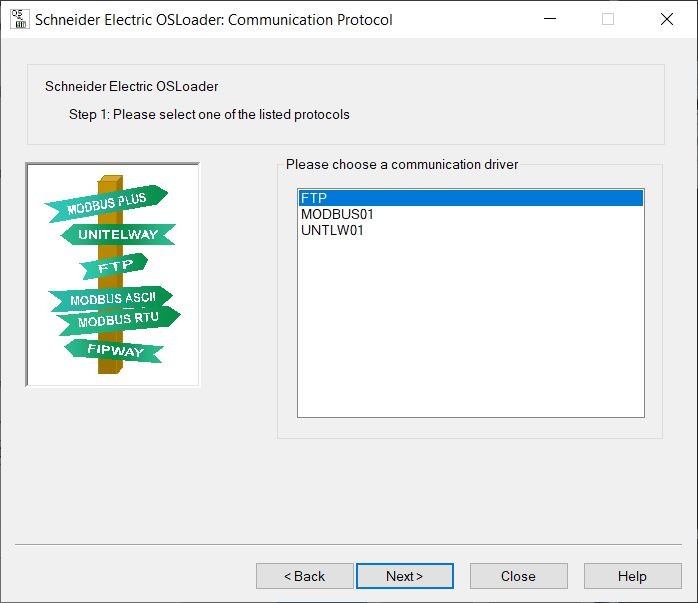The height and width of the screenshot is (603, 698).
Task: Open Help for the OSLoader wizard
Action: point(633,576)
